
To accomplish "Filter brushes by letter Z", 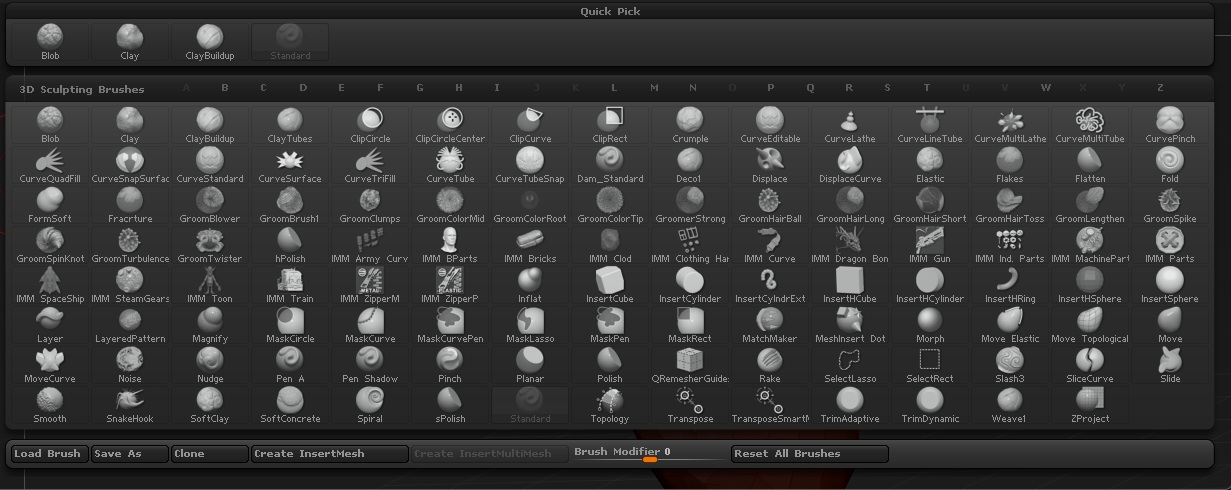I will pyautogui.click(x=1161, y=89).
